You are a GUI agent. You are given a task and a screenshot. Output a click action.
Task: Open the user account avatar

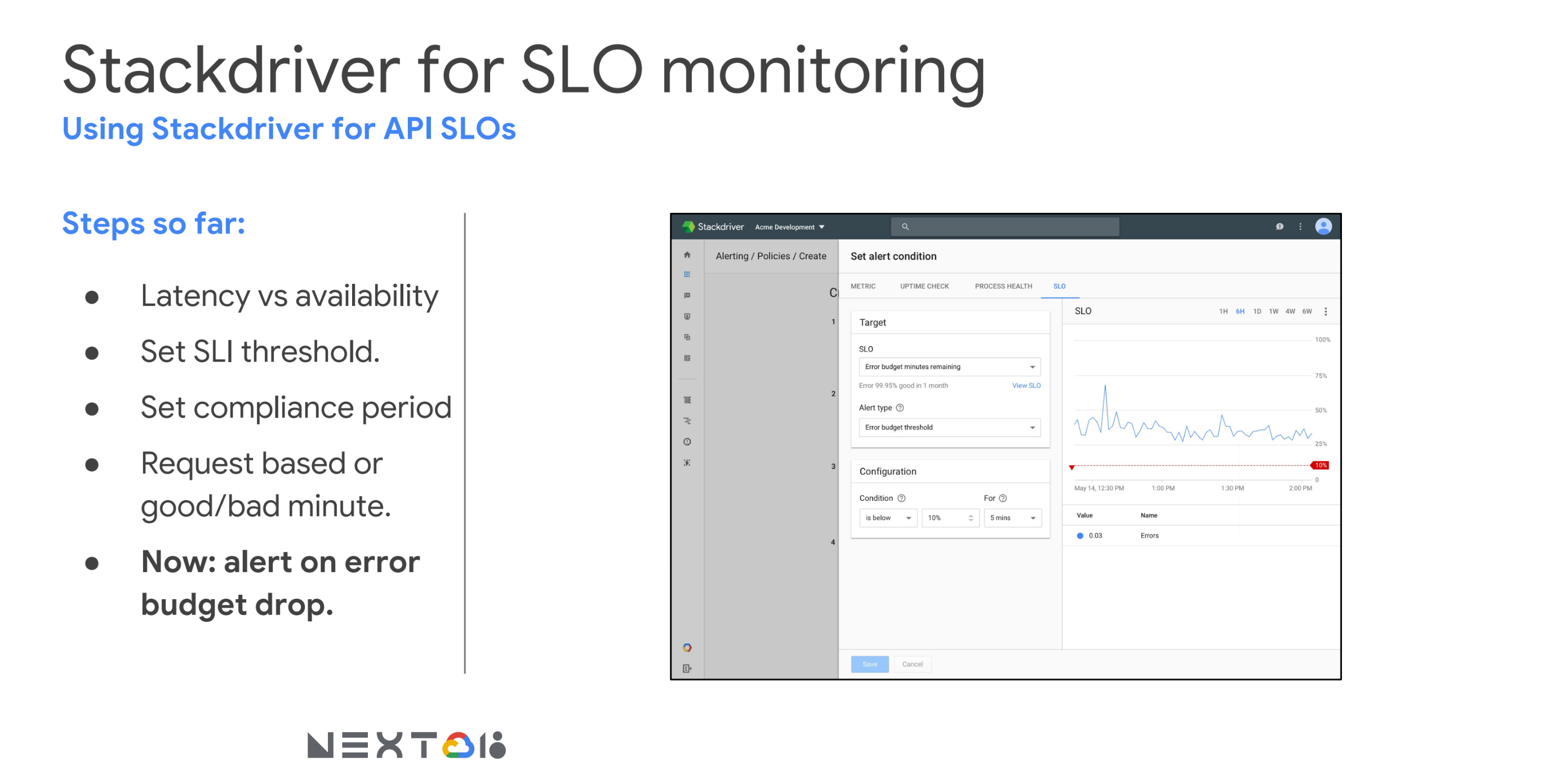coord(1323,226)
